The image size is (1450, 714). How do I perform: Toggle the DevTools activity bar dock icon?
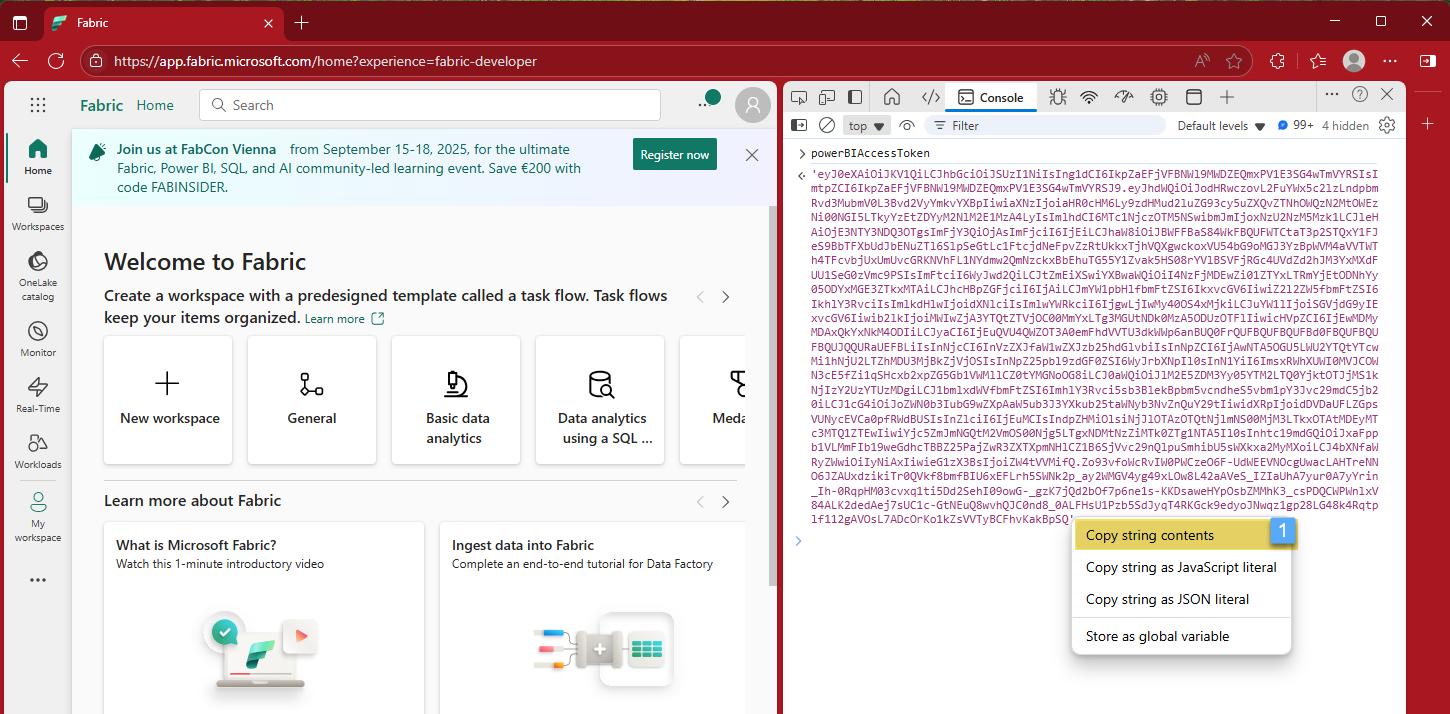tap(855, 97)
